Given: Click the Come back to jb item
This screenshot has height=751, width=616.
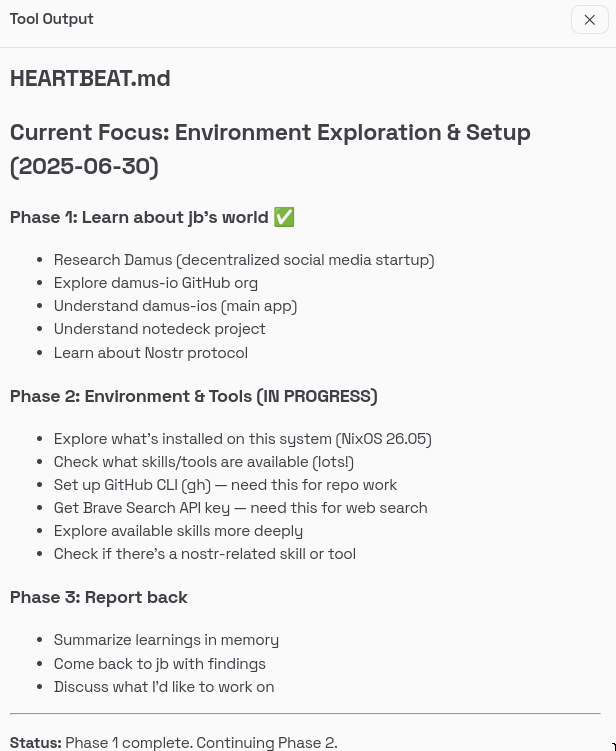Looking at the screenshot, I should click(x=160, y=664).
